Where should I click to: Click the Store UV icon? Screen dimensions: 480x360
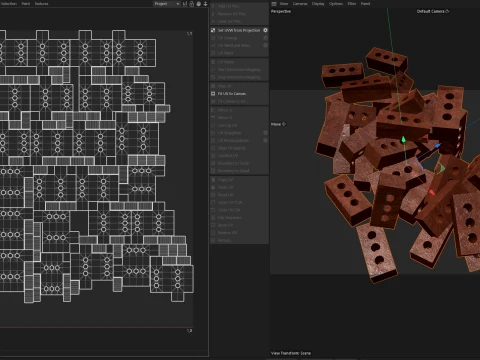[213, 225]
